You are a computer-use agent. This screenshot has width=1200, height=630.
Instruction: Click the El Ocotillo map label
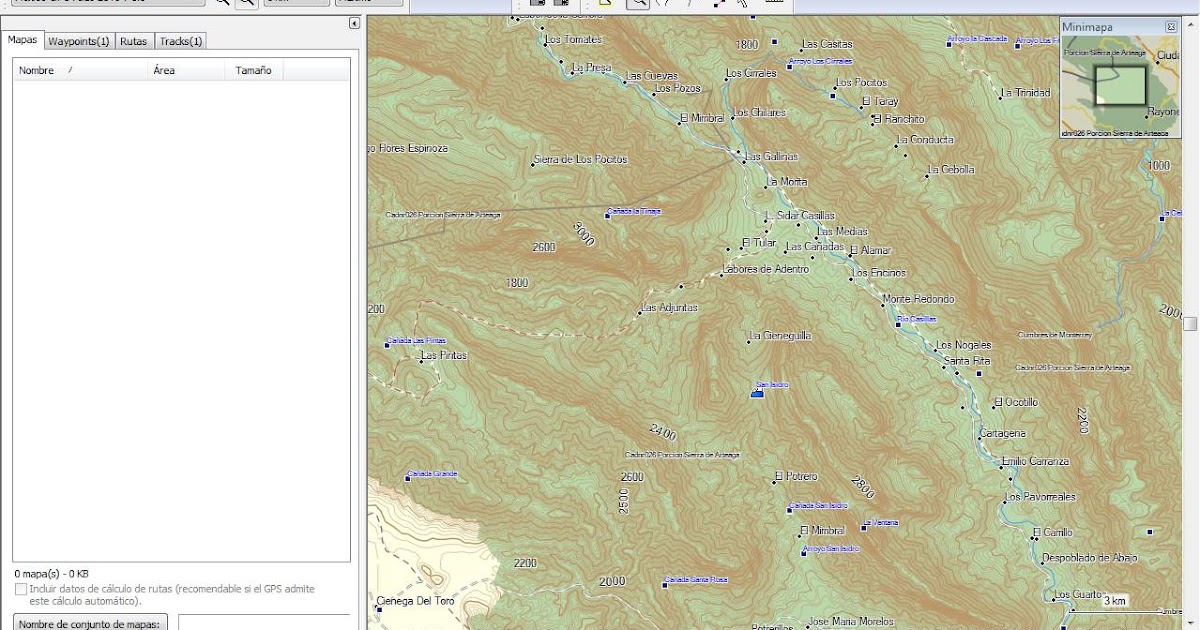pyautogui.click(x=1016, y=402)
